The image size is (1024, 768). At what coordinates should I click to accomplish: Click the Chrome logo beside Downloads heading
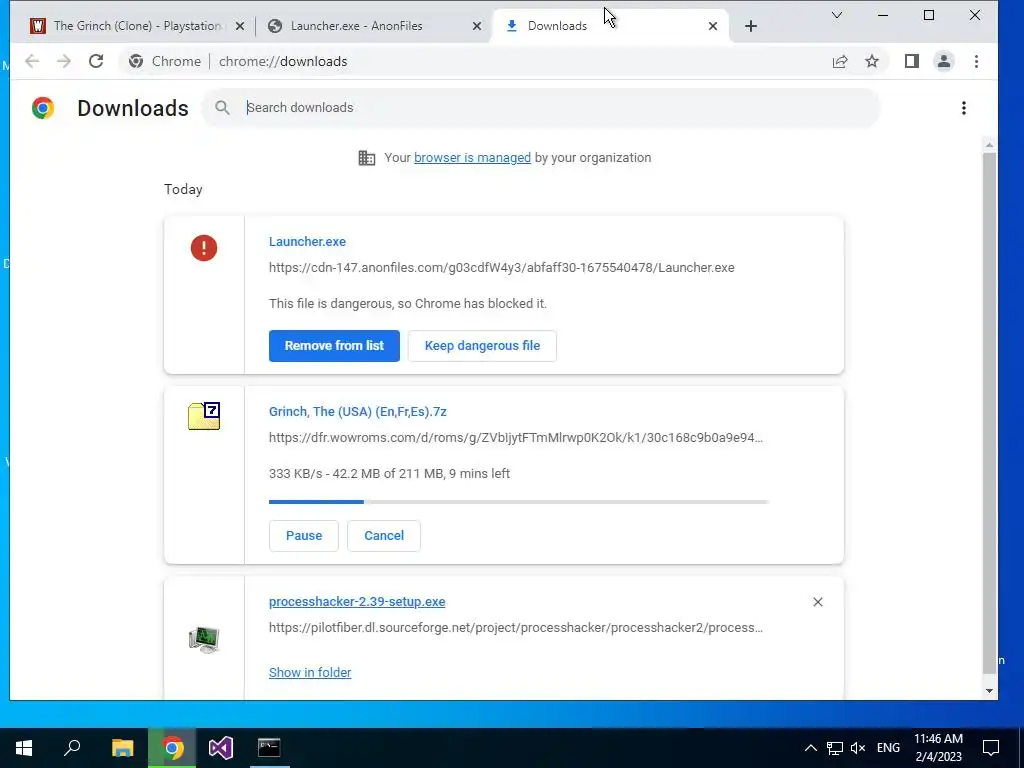click(43, 108)
